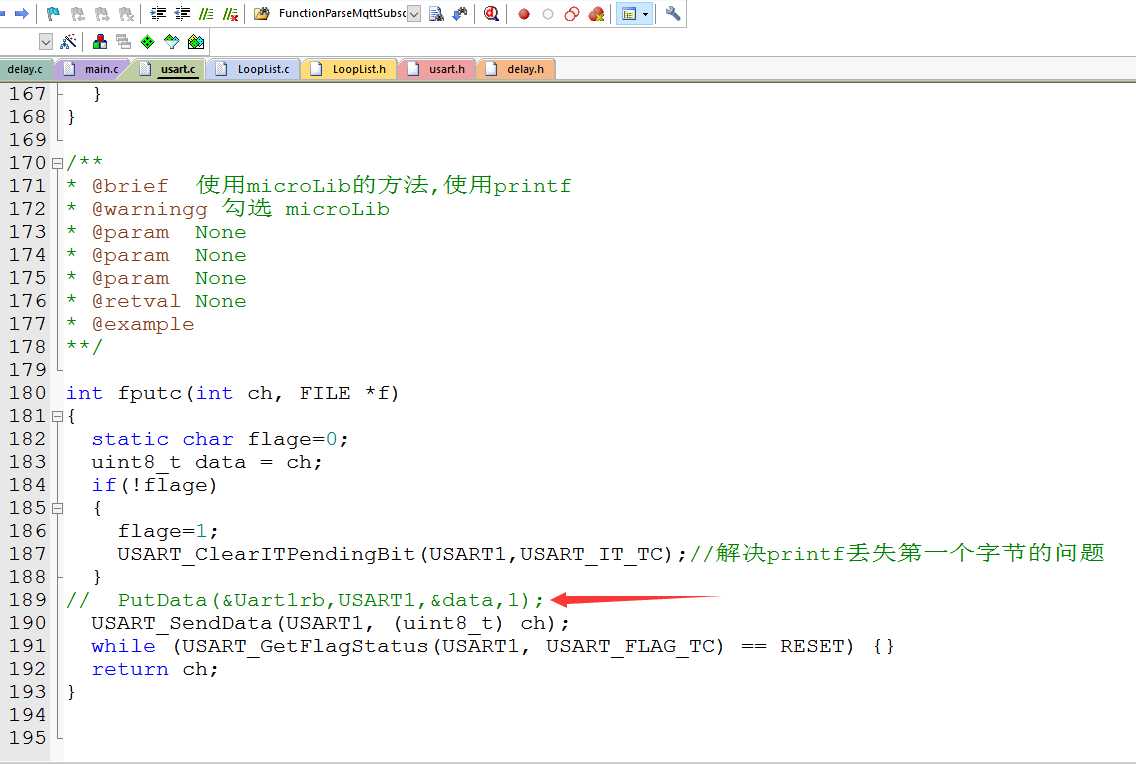Open the LoopList.c tab
The height and width of the screenshot is (764, 1136).
tap(254, 70)
